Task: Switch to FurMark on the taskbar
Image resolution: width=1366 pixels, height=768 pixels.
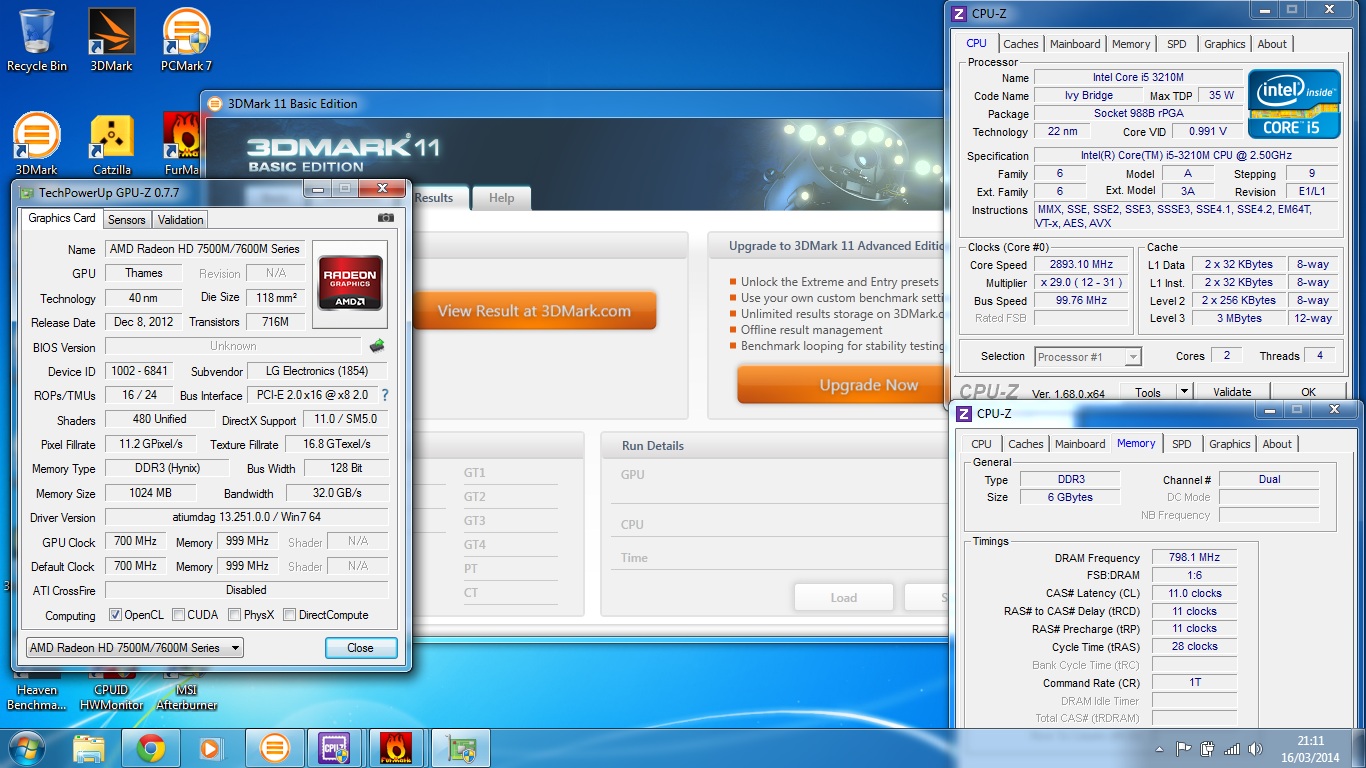Action: (x=396, y=747)
